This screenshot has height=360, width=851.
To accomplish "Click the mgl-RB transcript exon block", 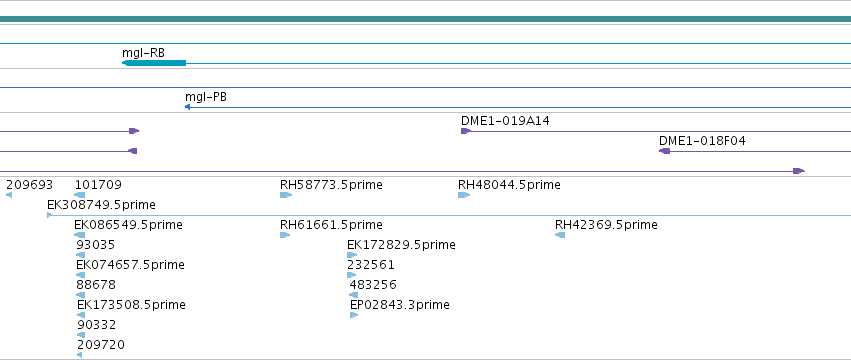I will pos(154,63).
